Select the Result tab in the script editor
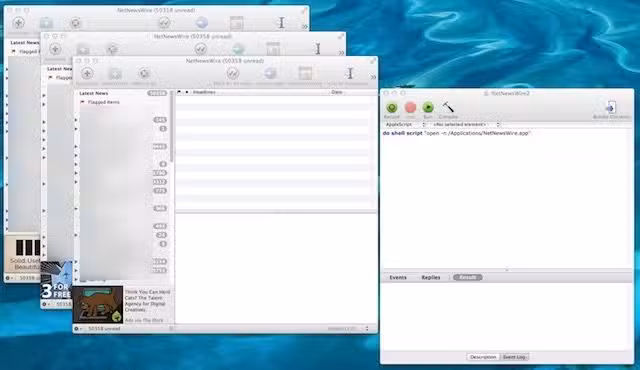The height and width of the screenshot is (370, 640). pyautogui.click(x=468, y=277)
